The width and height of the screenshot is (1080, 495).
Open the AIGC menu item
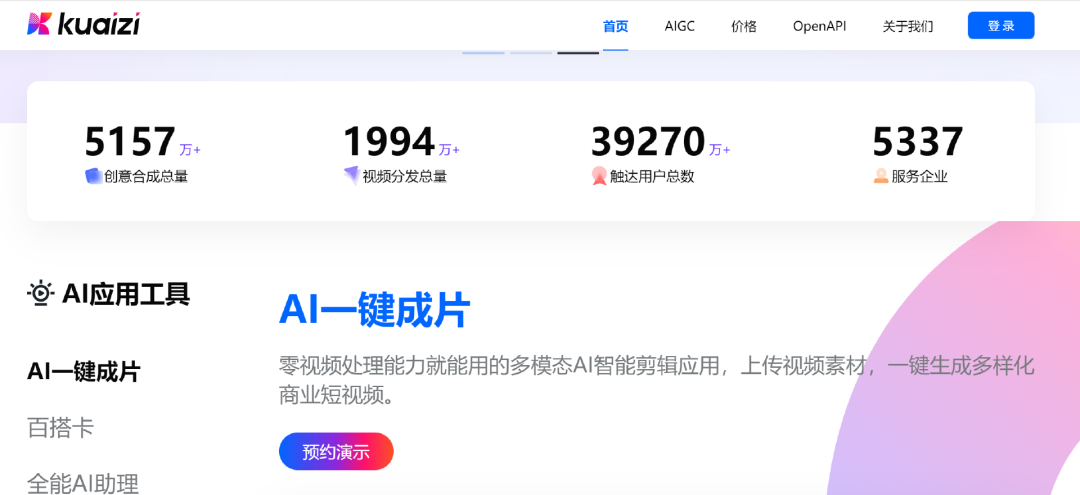point(679,27)
